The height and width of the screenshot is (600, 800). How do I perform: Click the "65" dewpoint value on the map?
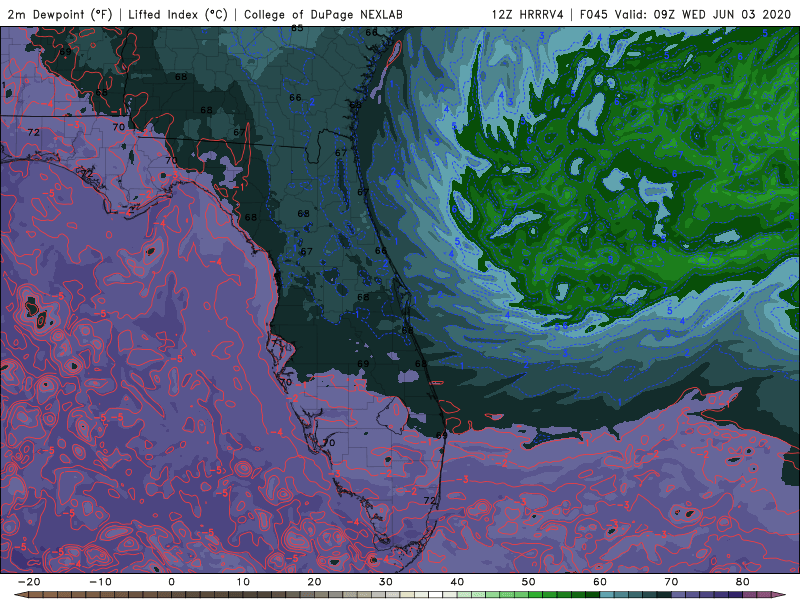[297, 29]
